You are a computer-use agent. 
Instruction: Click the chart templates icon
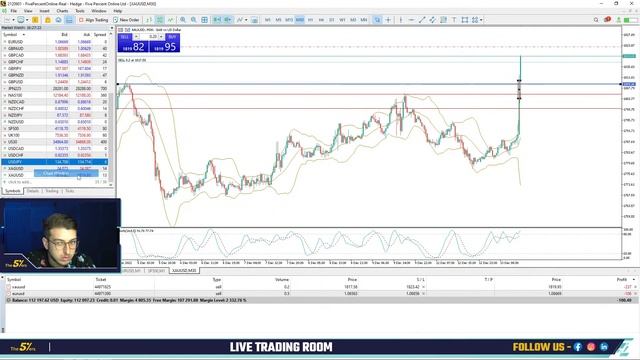pos(254,20)
